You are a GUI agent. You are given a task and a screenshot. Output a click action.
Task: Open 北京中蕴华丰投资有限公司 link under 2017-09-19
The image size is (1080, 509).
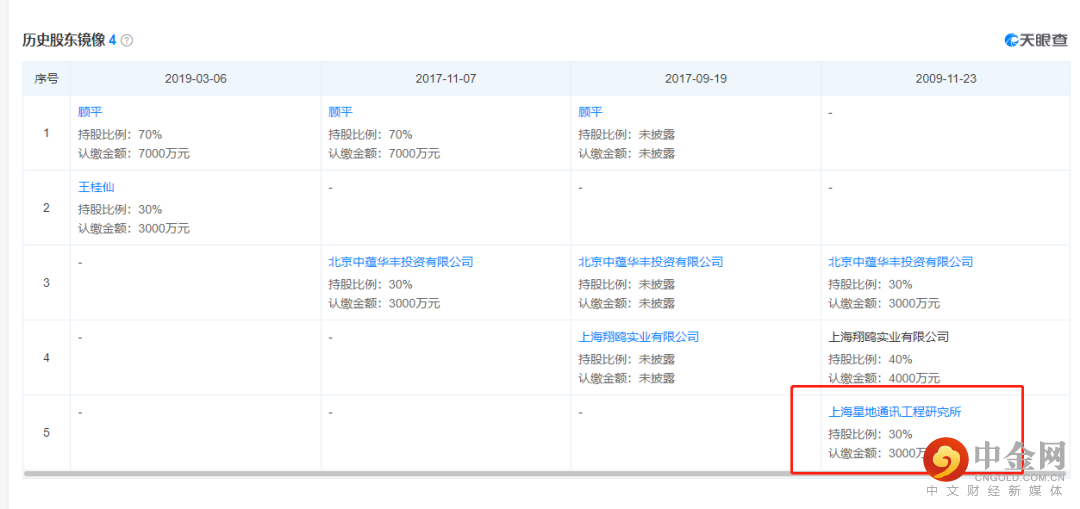(651, 262)
